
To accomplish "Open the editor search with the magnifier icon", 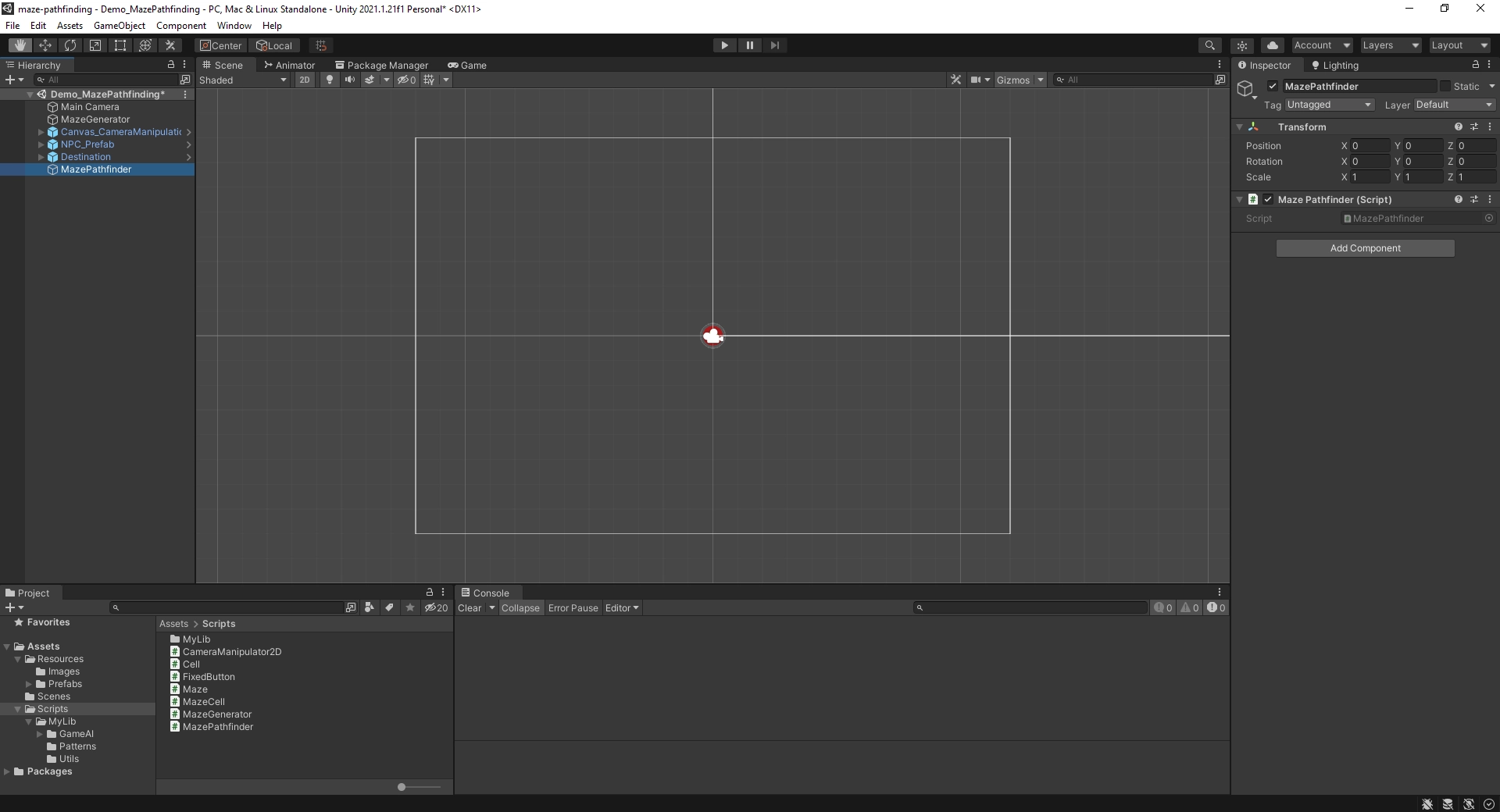I will [x=1209, y=45].
